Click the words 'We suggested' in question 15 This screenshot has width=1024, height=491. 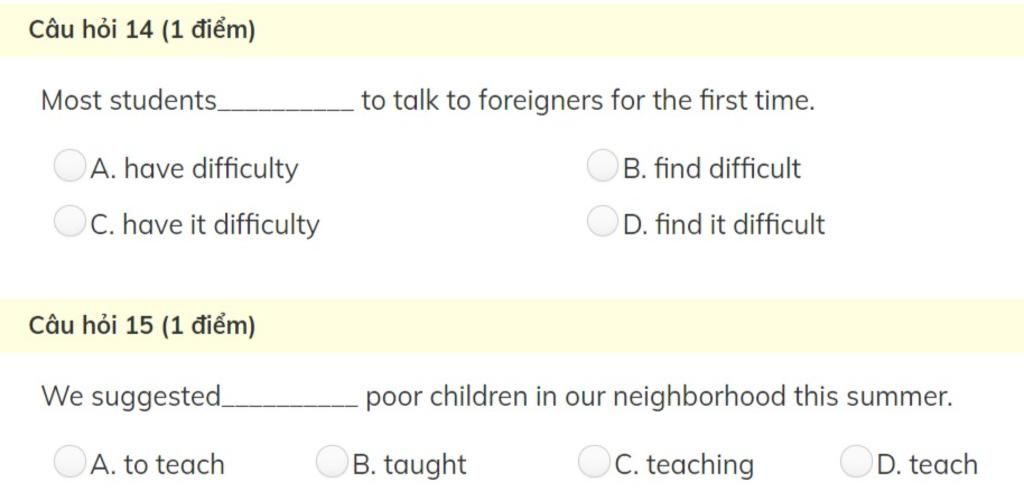click(x=131, y=397)
